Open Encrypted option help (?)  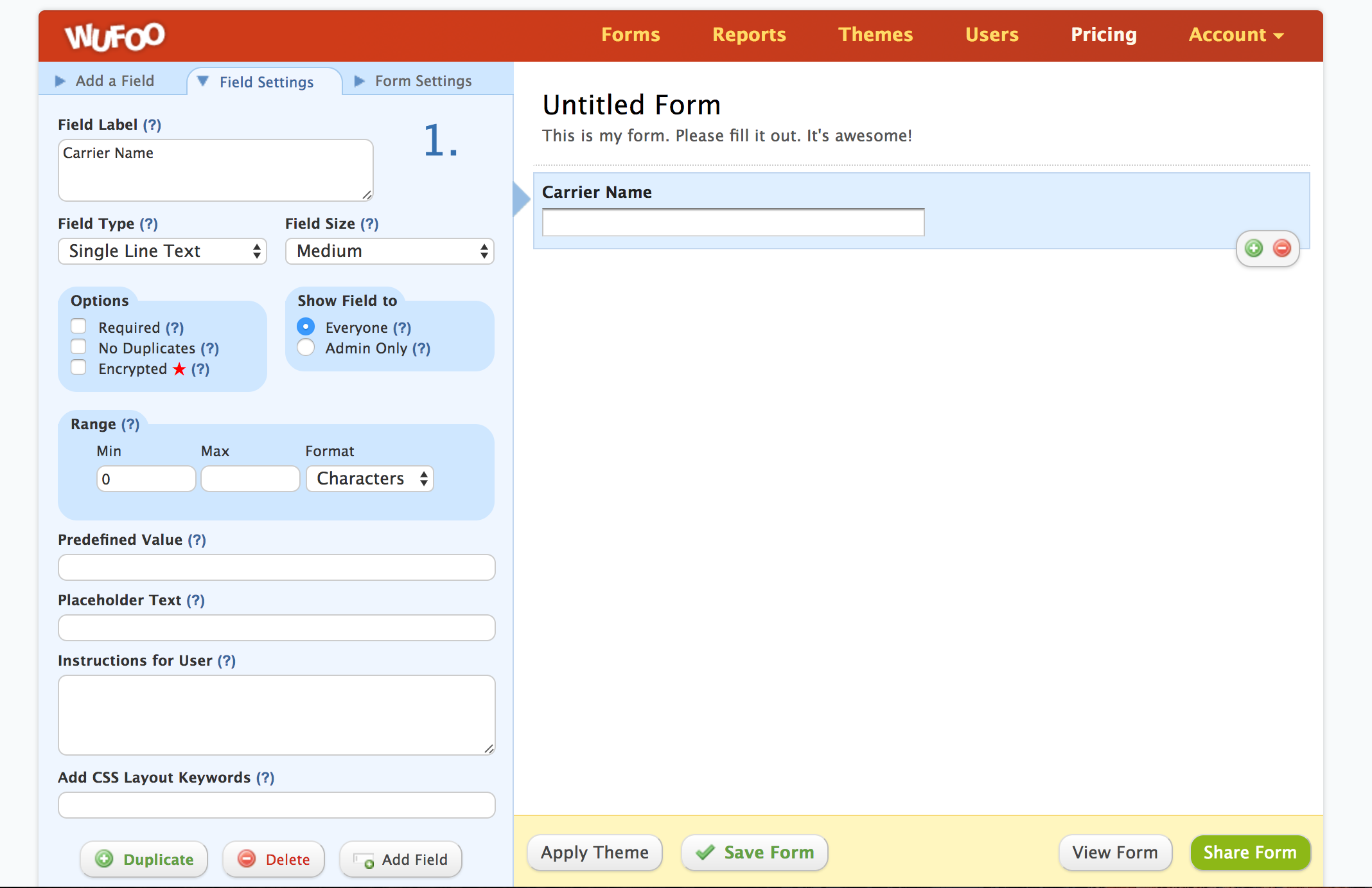pyautogui.click(x=200, y=369)
